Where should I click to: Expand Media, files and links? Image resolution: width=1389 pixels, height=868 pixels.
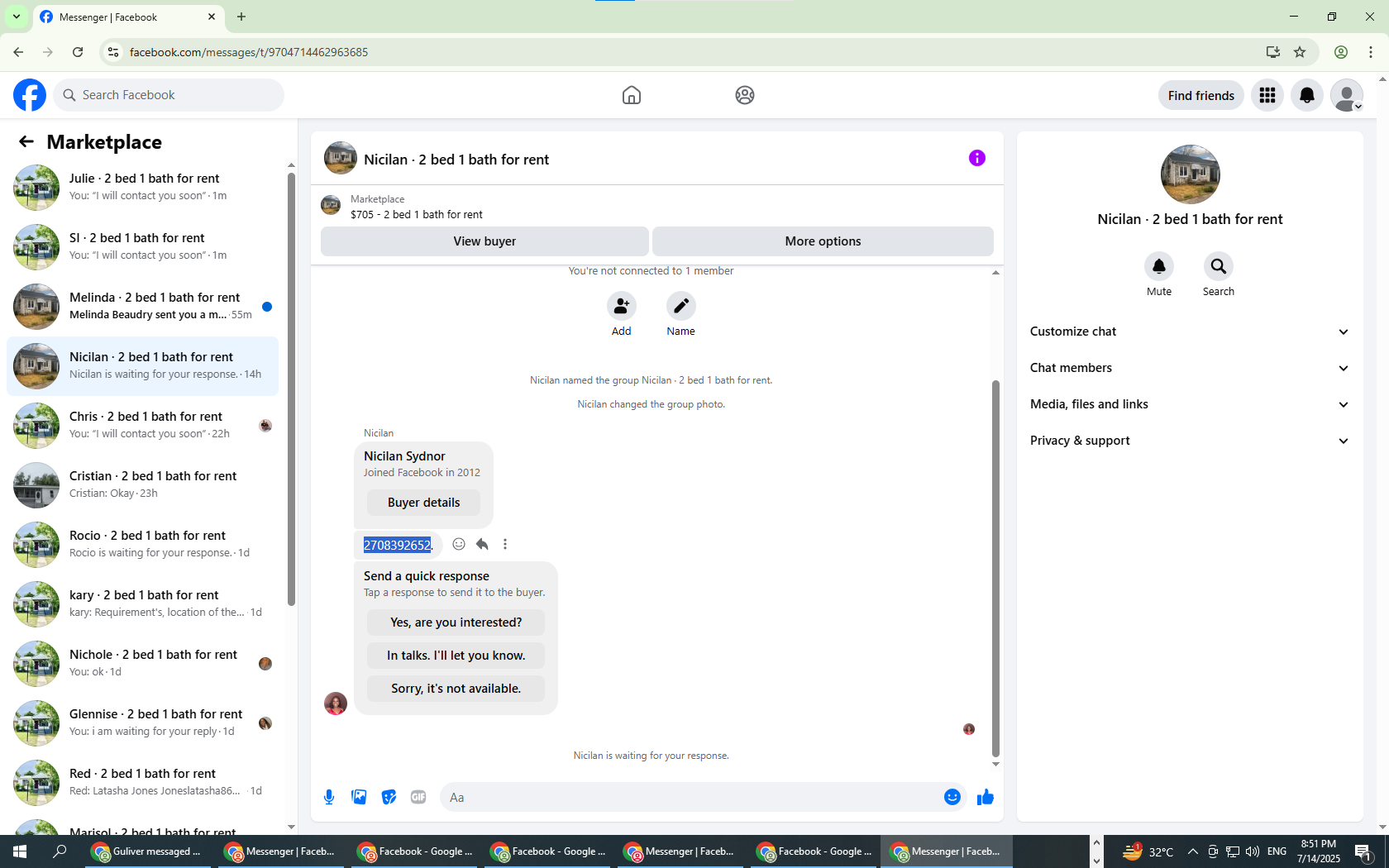1190,404
